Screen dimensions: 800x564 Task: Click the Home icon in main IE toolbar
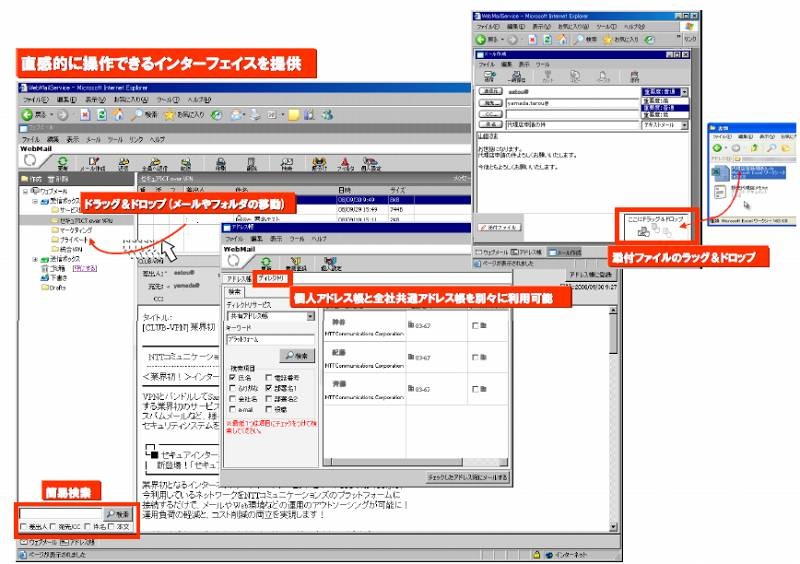(x=118, y=115)
